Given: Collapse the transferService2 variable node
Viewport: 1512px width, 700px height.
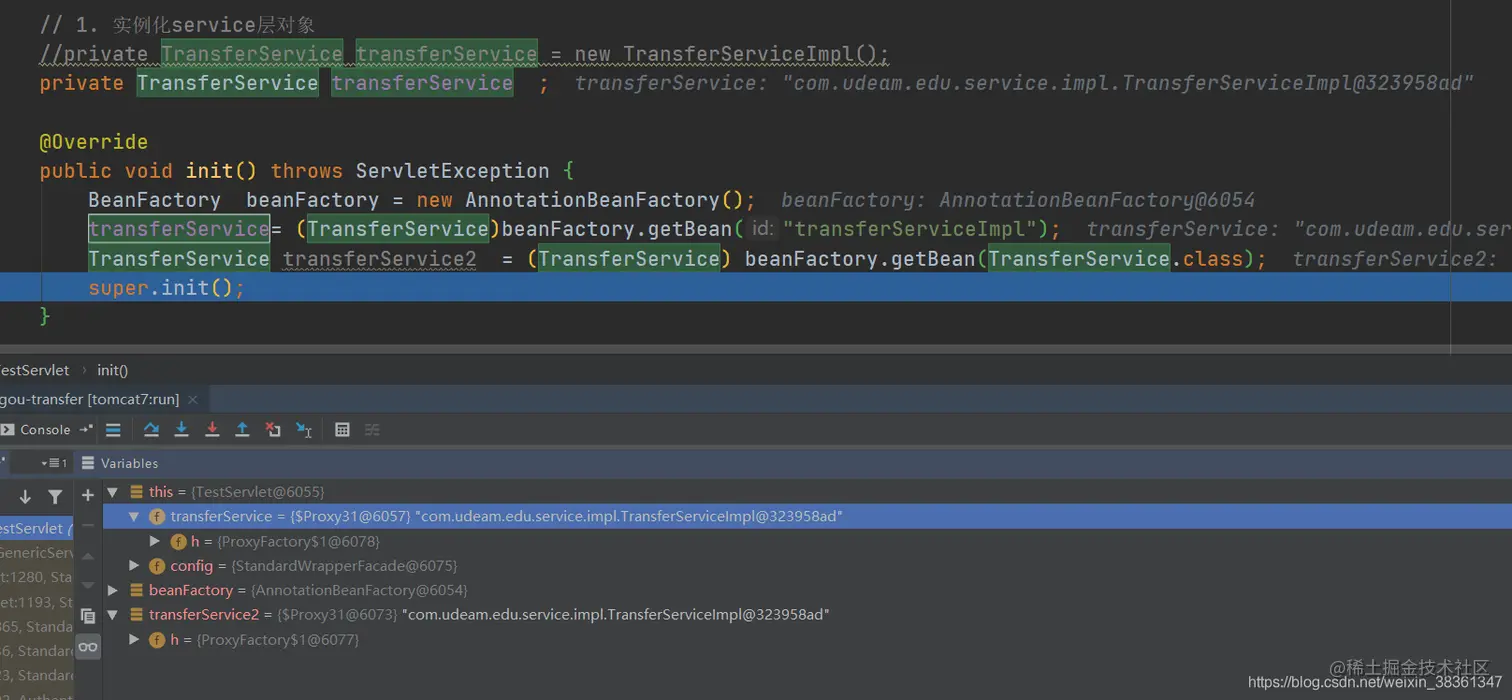Looking at the screenshot, I should coord(113,615).
